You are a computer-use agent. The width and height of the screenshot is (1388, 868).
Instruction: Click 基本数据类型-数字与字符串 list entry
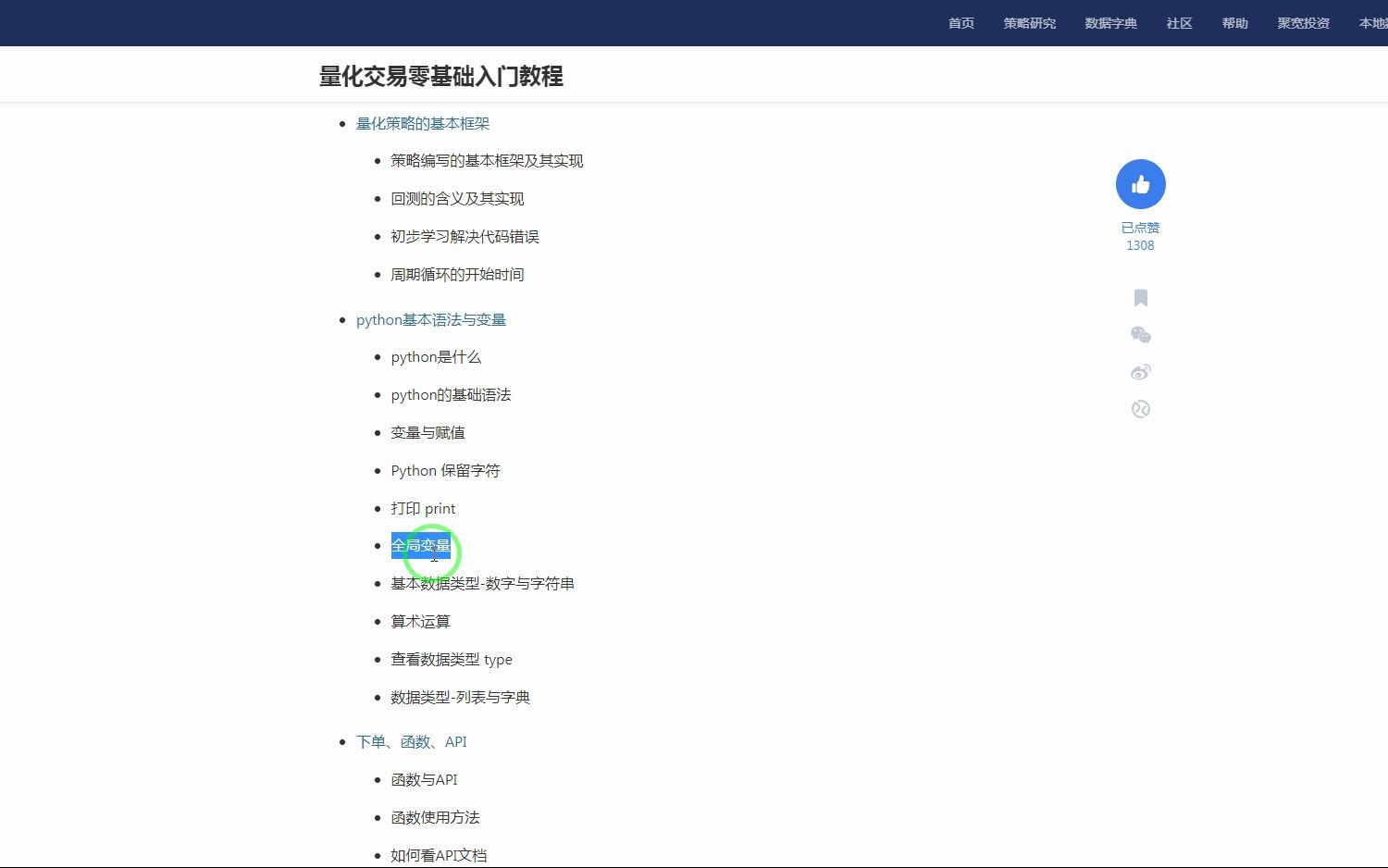click(482, 583)
